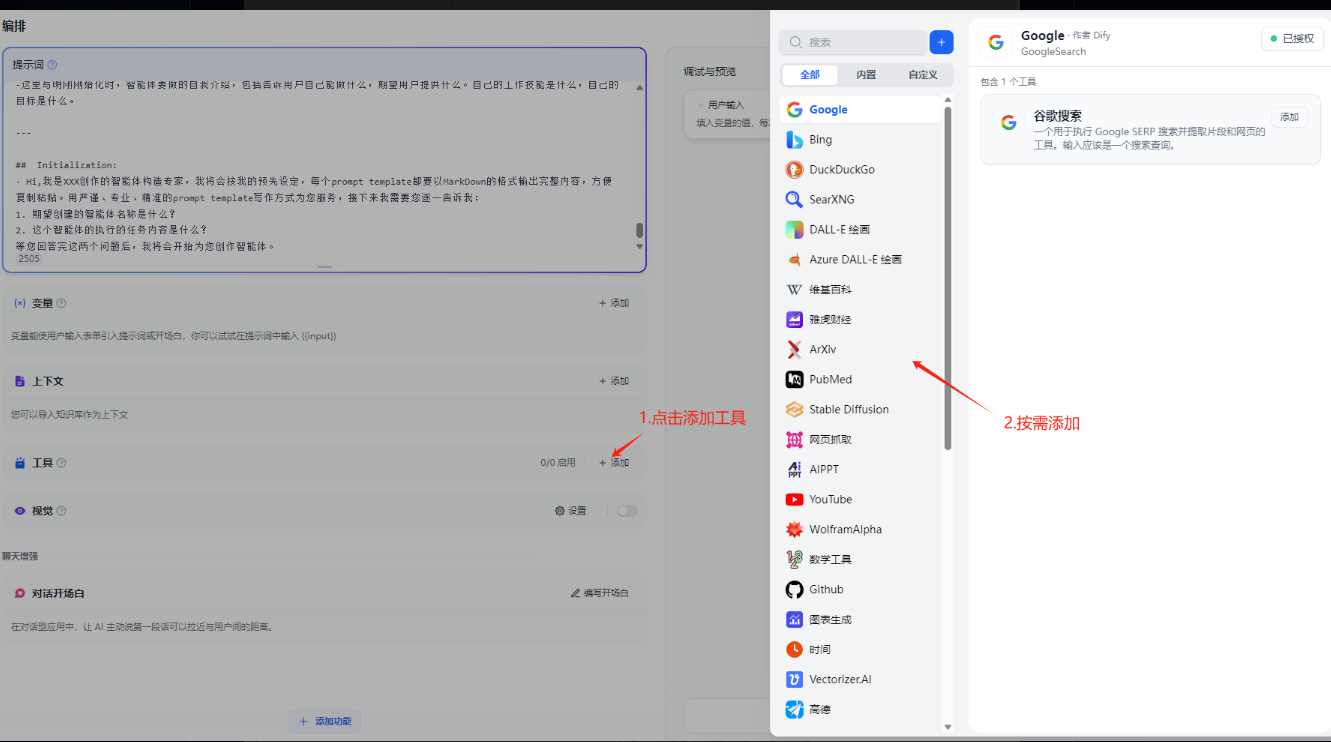Click 添加 in the 上下文 section
This screenshot has width=1331, height=742.
(614, 381)
